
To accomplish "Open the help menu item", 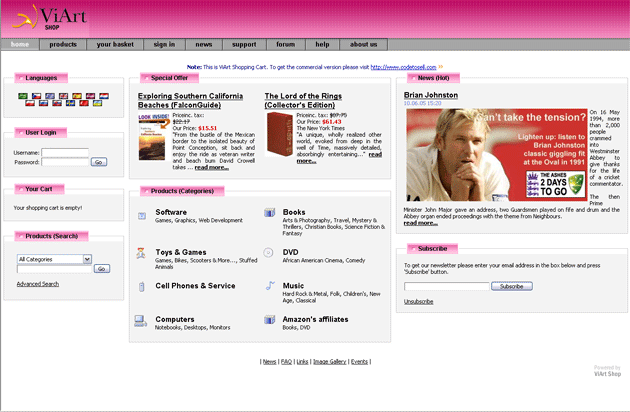I will pyautogui.click(x=322, y=44).
